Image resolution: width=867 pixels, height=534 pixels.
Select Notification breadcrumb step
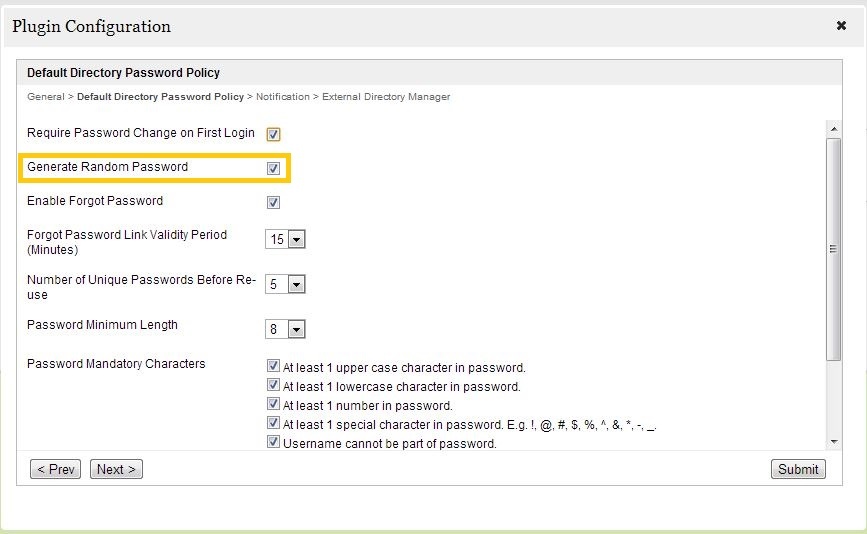(282, 97)
